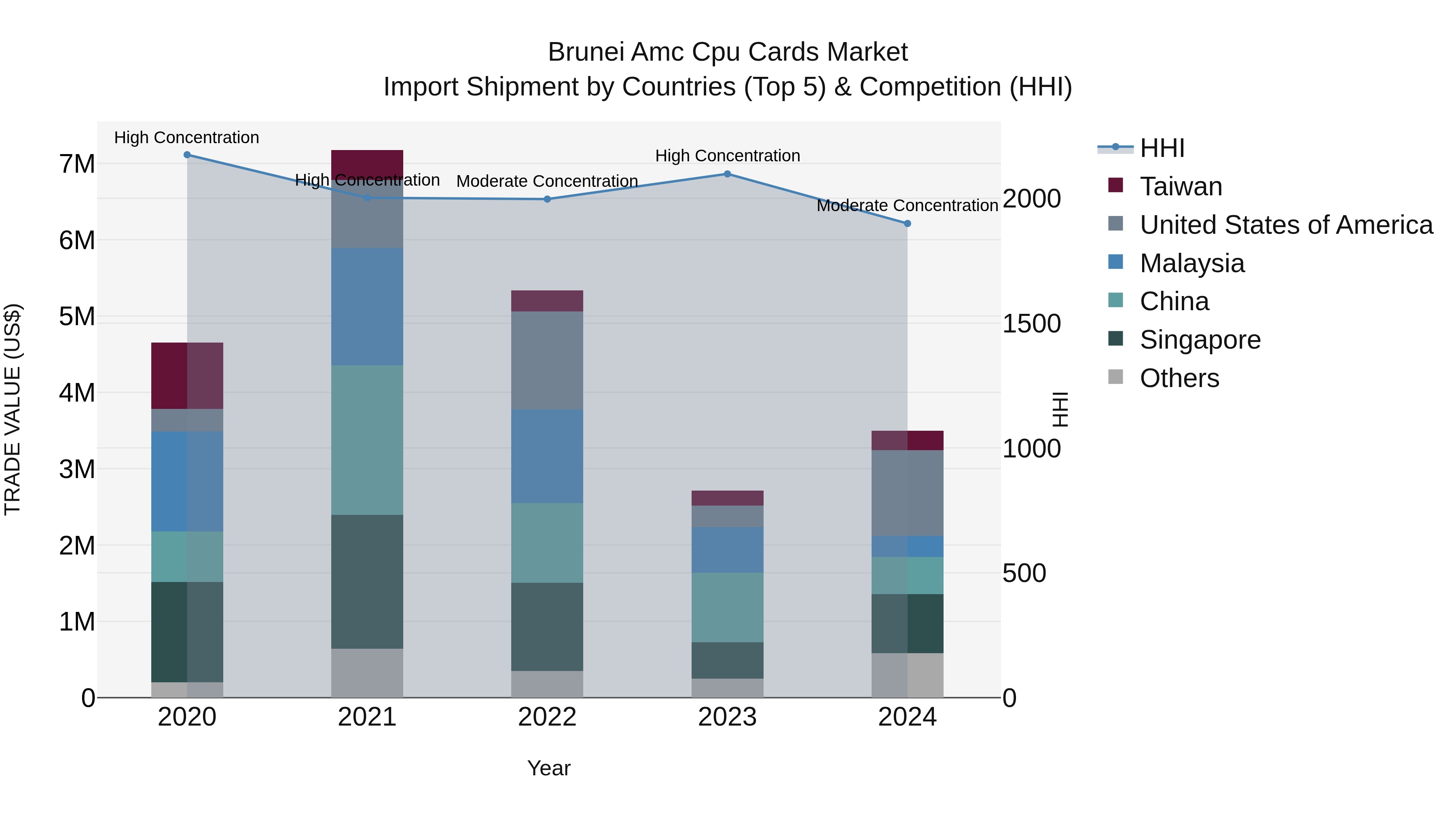Toggle the Others legend entry
The image size is (1456, 819).
pos(1164,378)
